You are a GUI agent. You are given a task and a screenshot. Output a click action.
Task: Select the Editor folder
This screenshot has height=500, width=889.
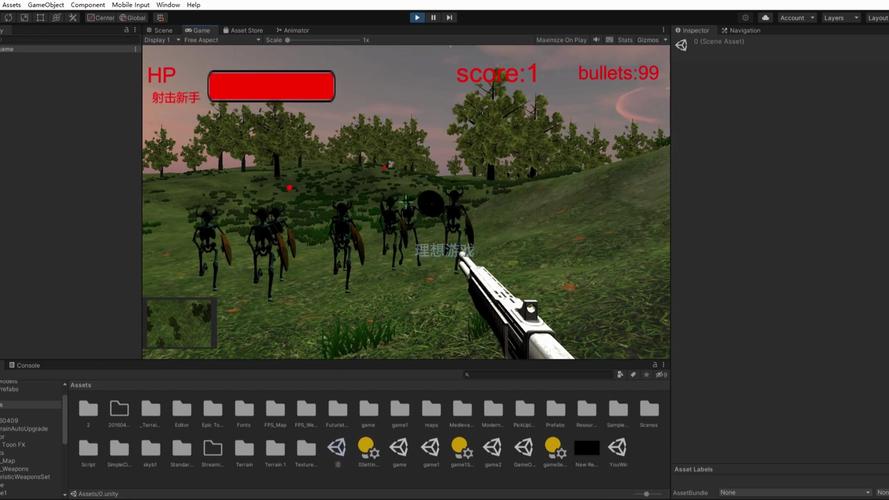(181, 413)
